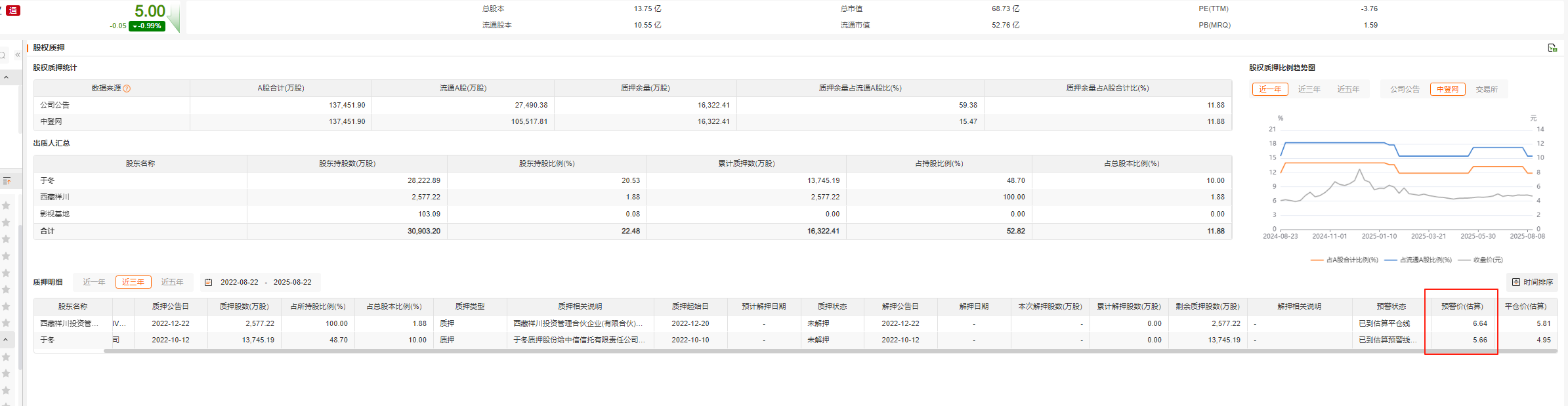Screen dimensions: 1568x406
Task: Click 公司公告 row in statistics table
Action: click(633, 105)
